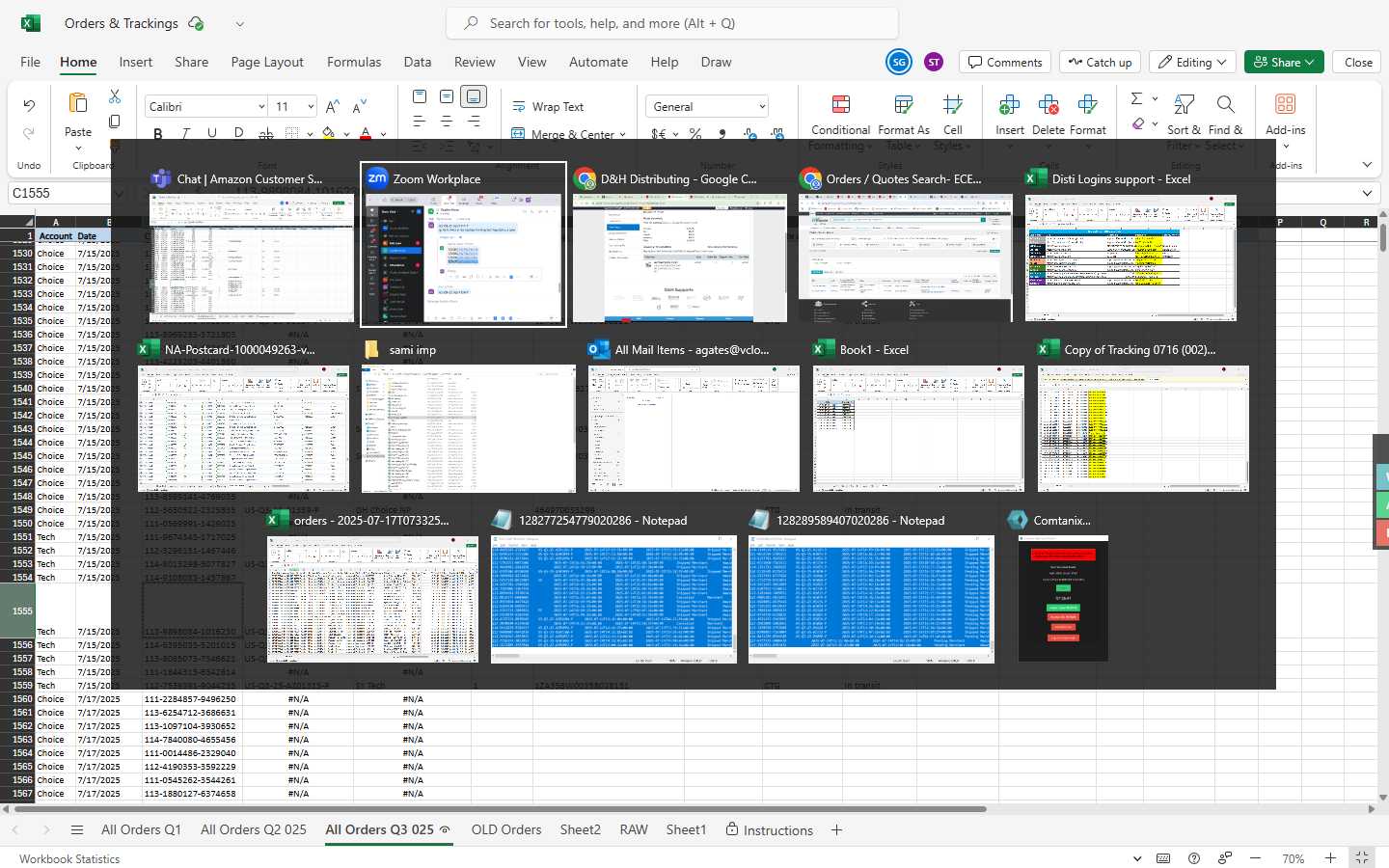Expand the workbook title dropdown chevron
The image size is (1389, 868).
point(240,23)
